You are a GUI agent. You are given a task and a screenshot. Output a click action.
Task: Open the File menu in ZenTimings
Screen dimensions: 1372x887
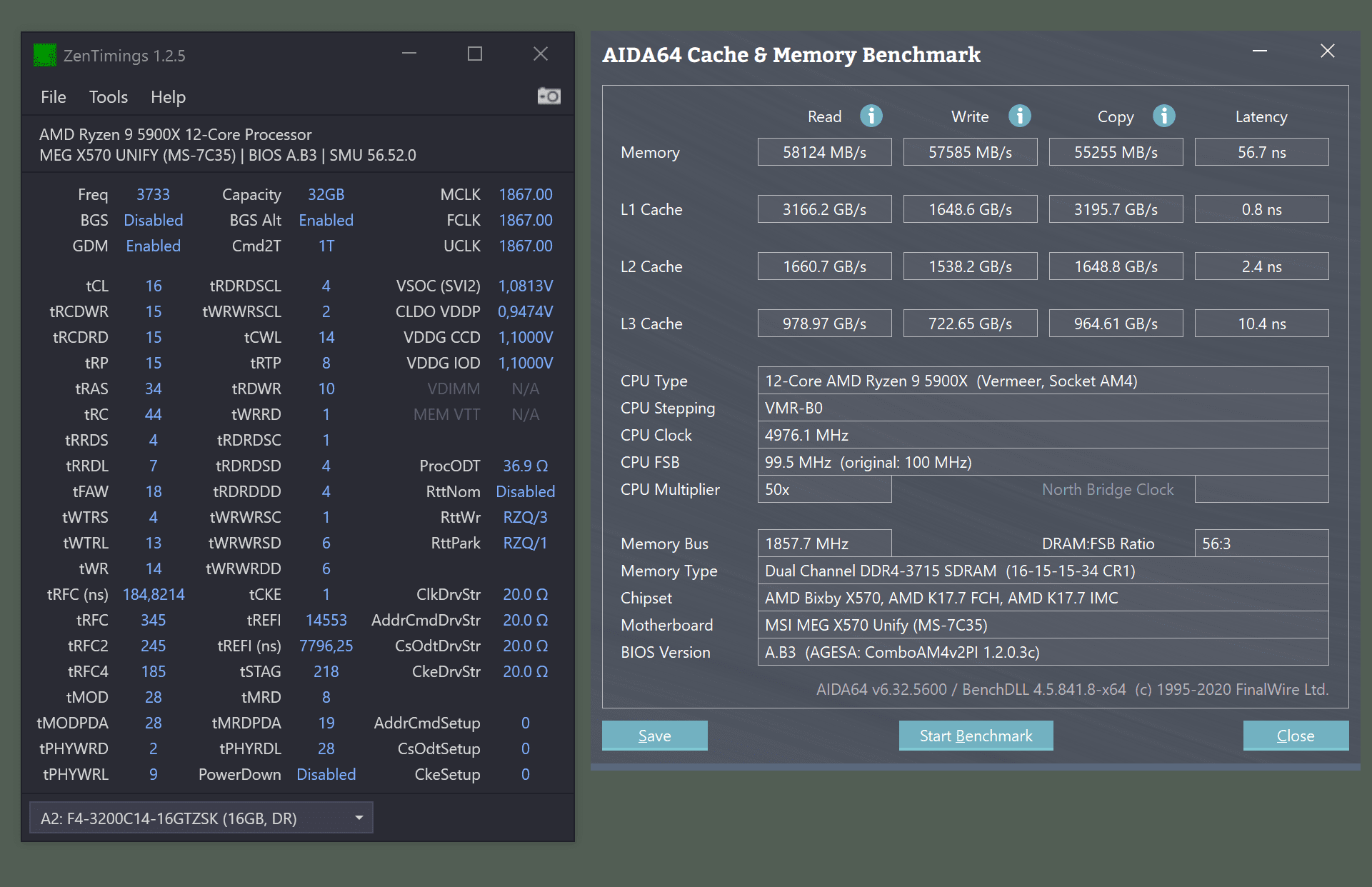tap(54, 97)
